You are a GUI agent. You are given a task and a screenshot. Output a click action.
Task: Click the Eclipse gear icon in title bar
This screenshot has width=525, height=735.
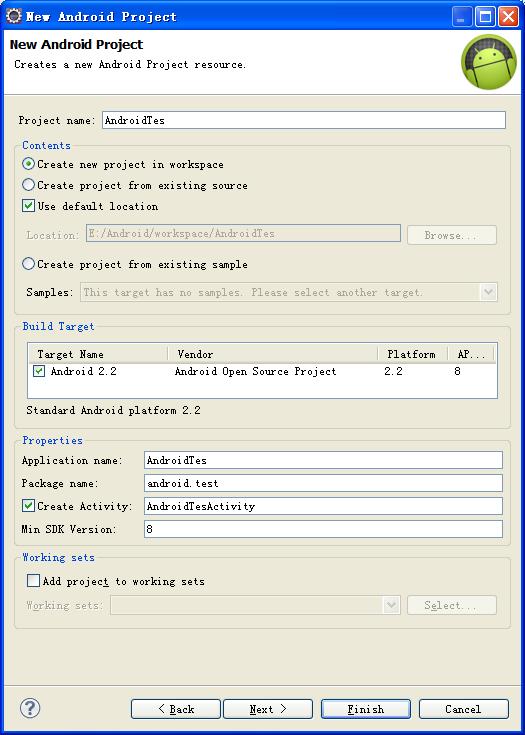(14, 16)
